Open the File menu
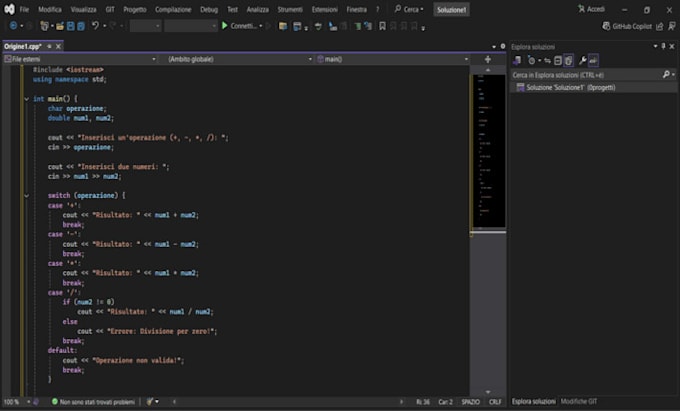The image size is (680, 411). [24, 9]
